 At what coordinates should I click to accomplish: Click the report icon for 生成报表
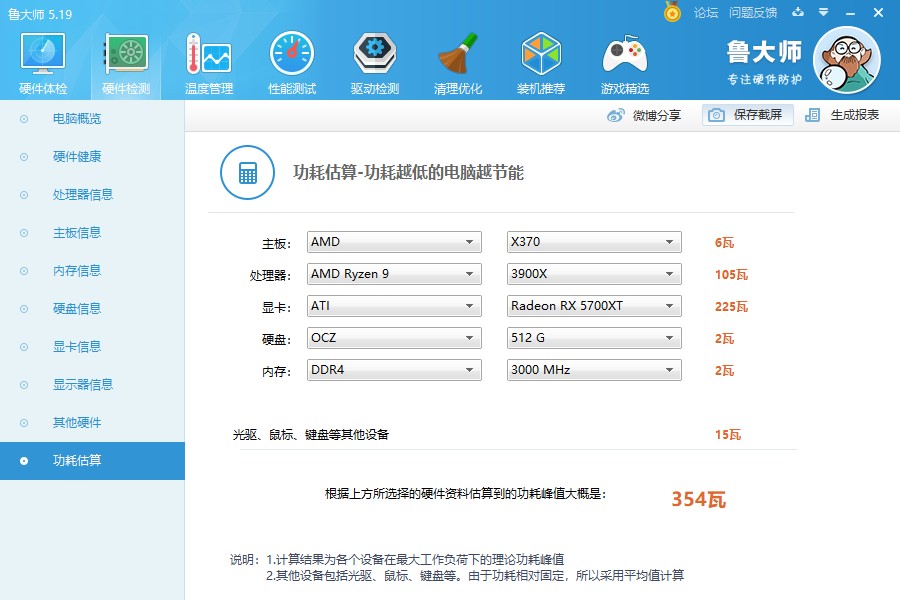coord(812,115)
